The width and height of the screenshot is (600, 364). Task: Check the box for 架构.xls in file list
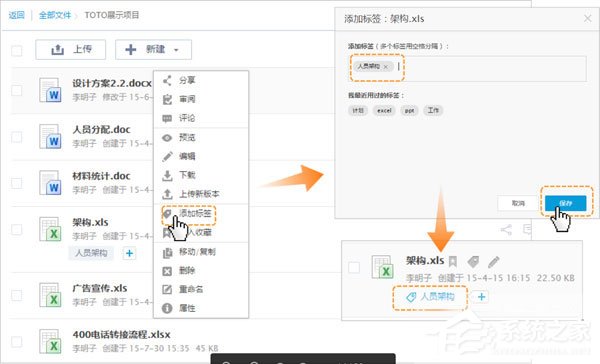pyautogui.click(x=16, y=229)
